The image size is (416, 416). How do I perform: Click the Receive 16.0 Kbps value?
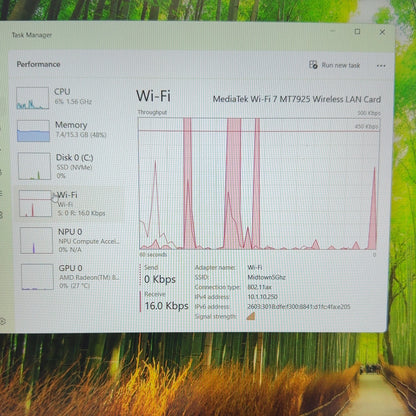click(166, 306)
